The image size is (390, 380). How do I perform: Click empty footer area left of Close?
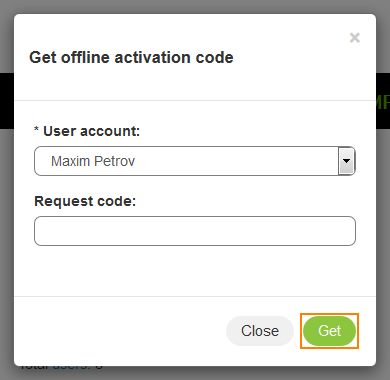(x=120, y=331)
